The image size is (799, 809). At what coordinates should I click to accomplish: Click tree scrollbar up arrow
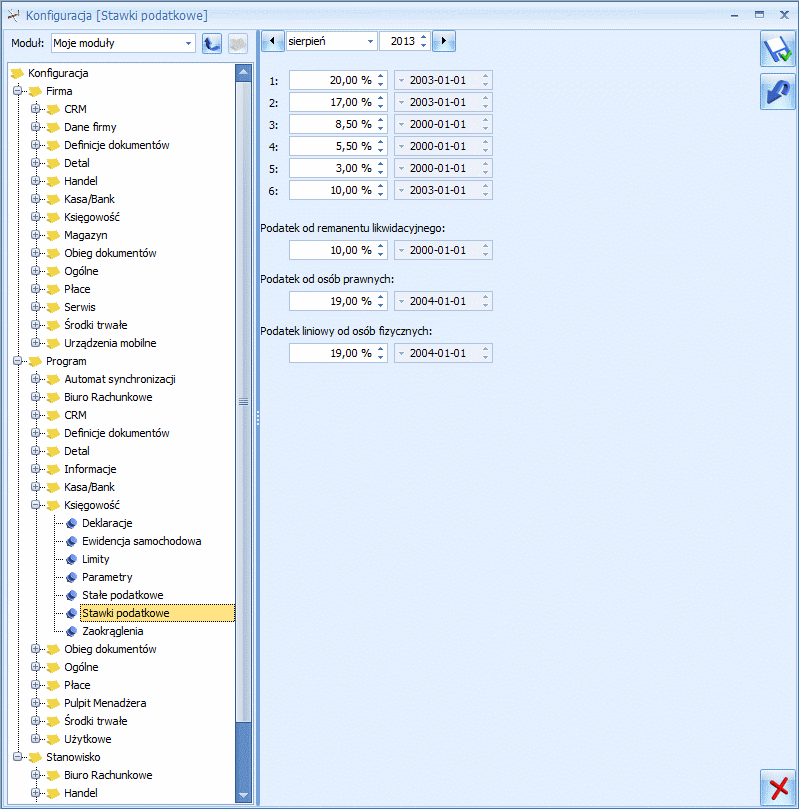tap(243, 73)
